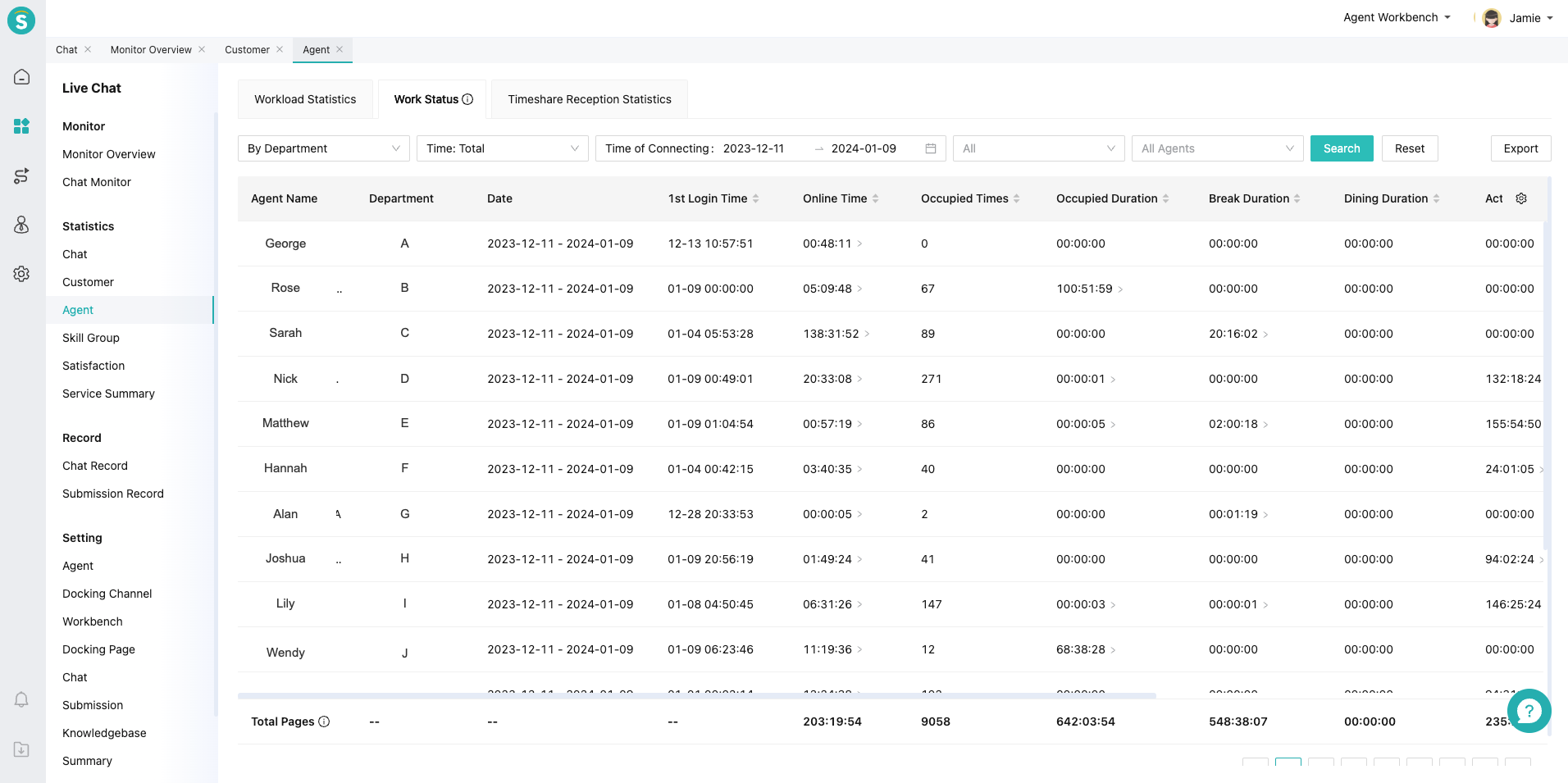Select the dashboard grid icon in sidebar

coord(22,126)
